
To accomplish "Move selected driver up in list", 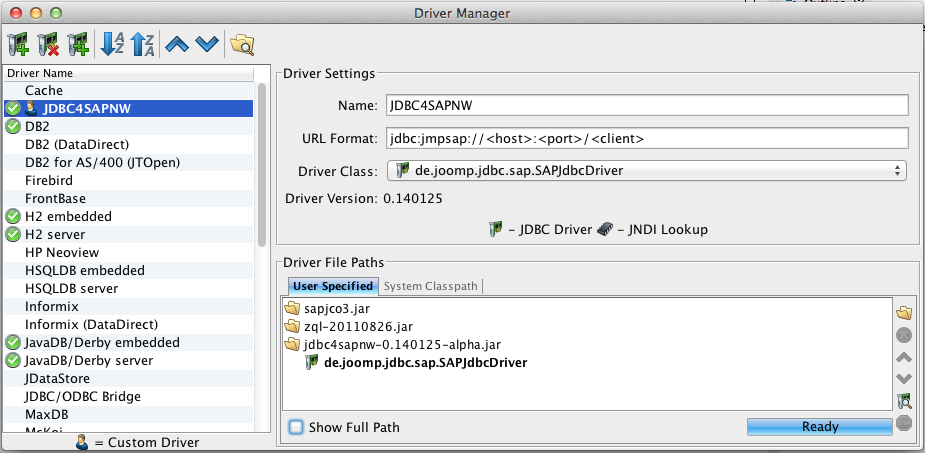I will (176, 44).
